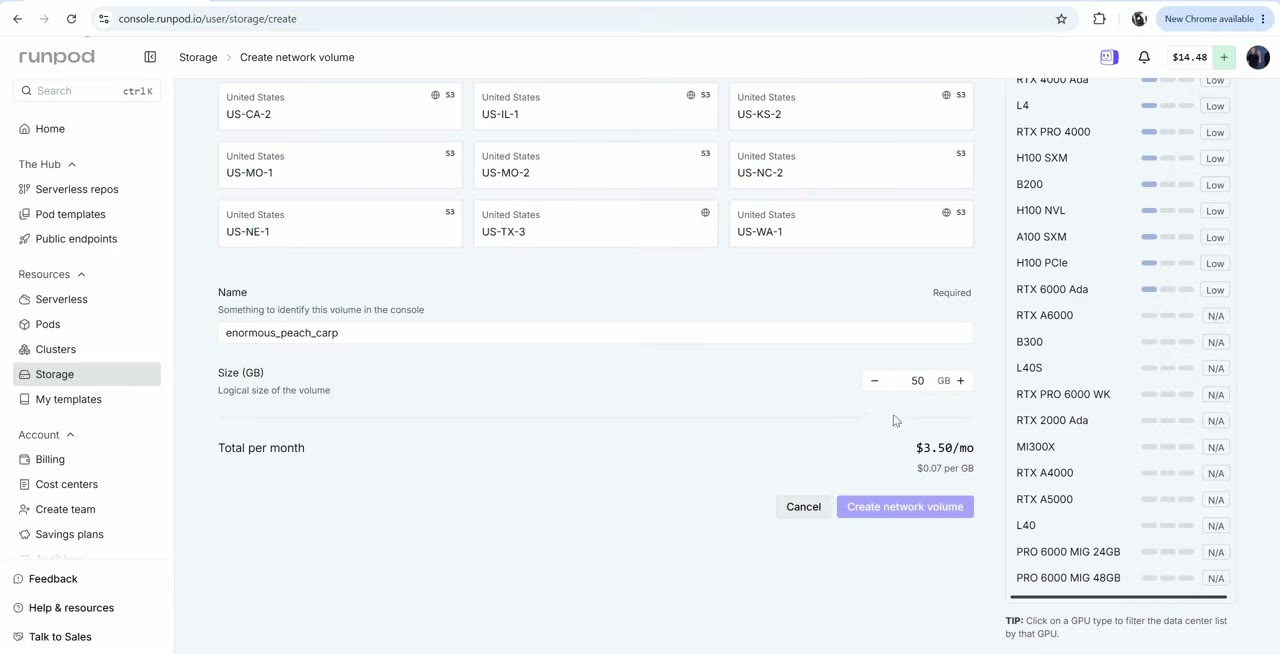Open the user avatar menu
The height and width of the screenshot is (654, 1280).
point(1258,57)
